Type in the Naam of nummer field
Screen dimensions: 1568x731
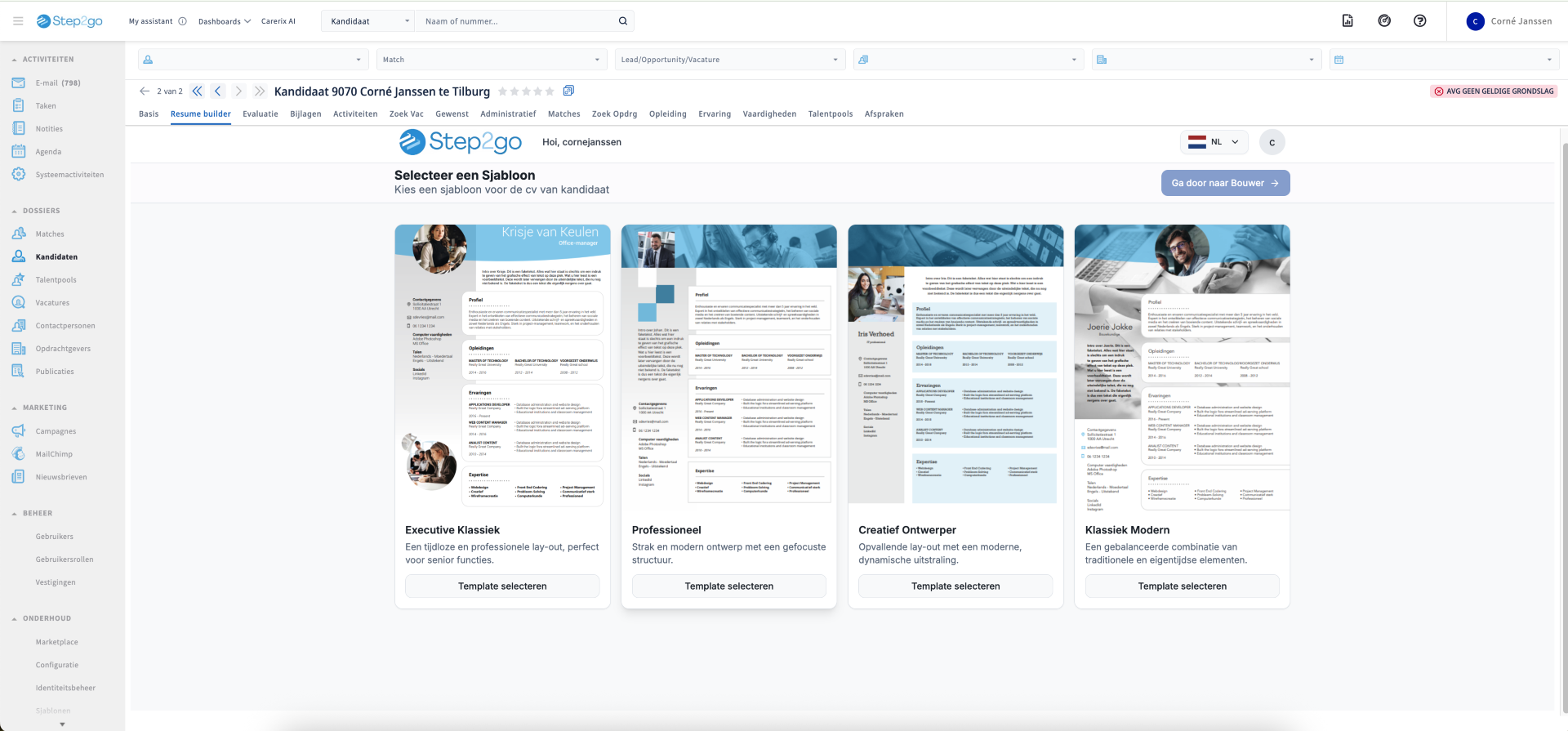coord(514,21)
